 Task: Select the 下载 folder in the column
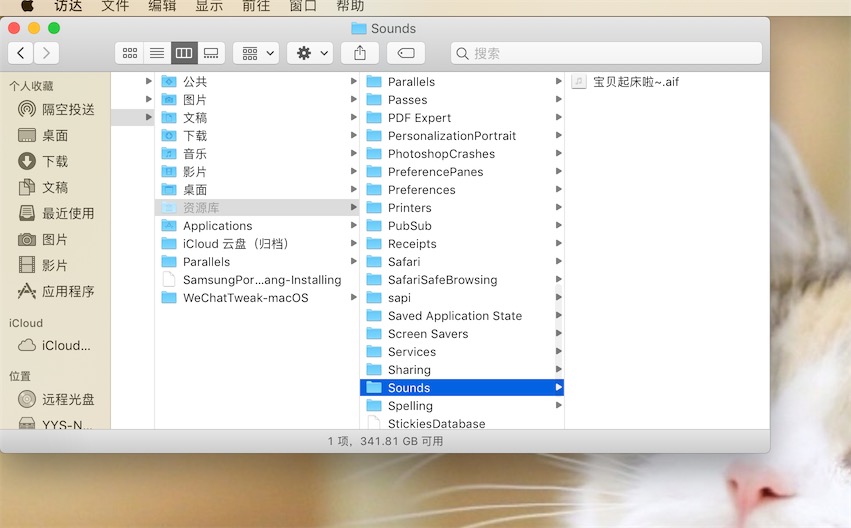coord(257,136)
